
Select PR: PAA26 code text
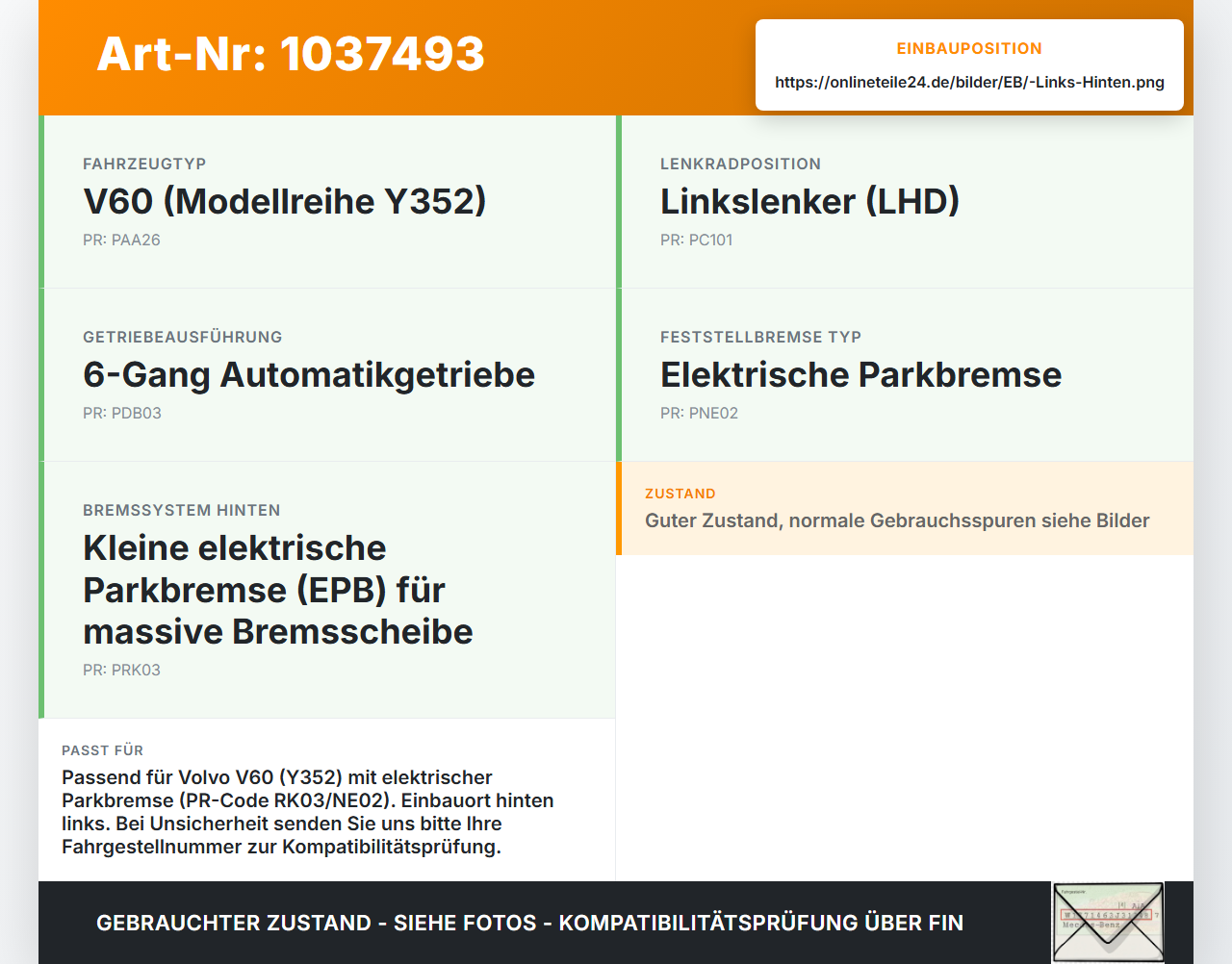coord(121,240)
